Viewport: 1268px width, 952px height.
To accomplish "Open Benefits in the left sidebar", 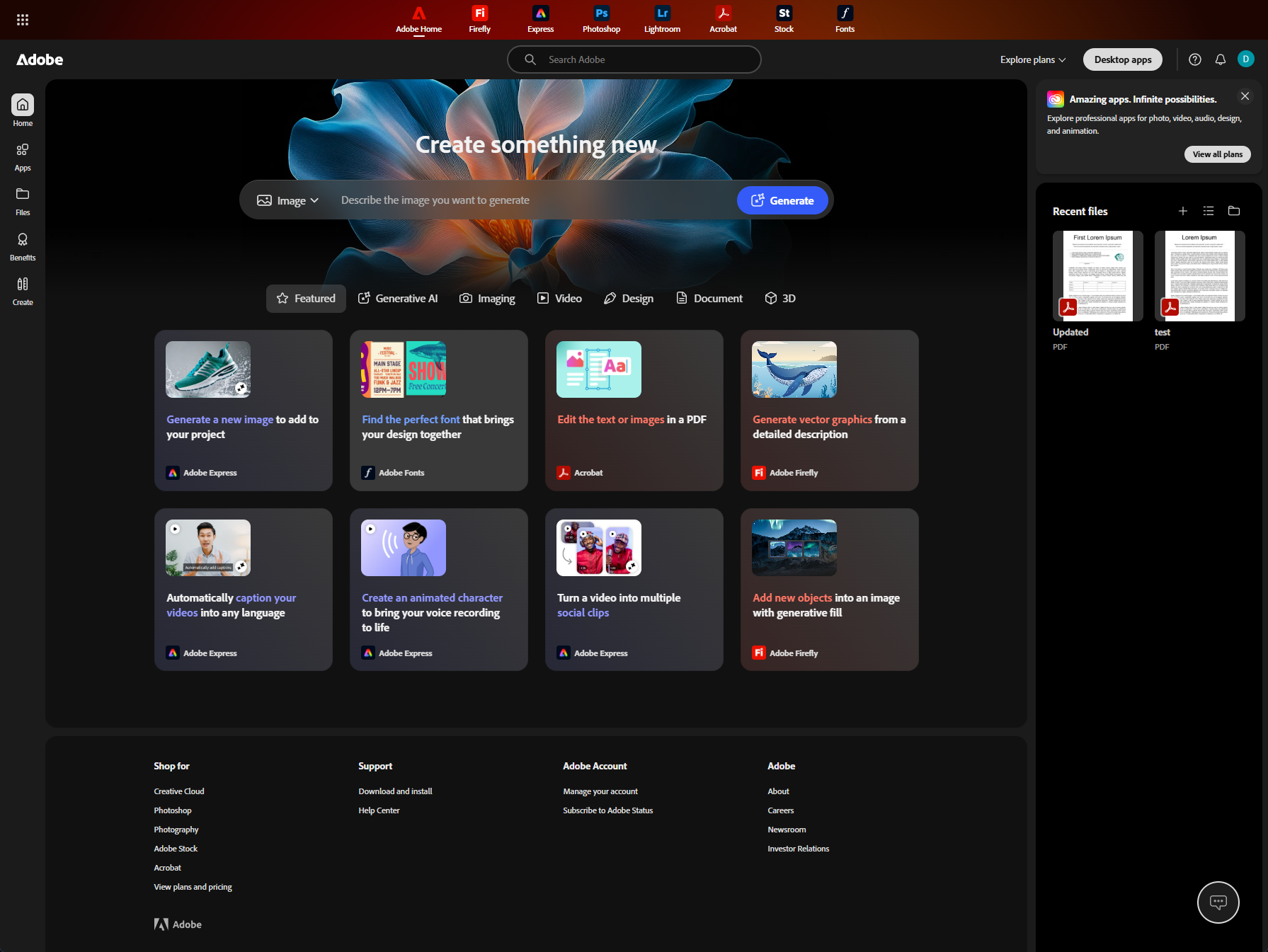I will coord(23,247).
